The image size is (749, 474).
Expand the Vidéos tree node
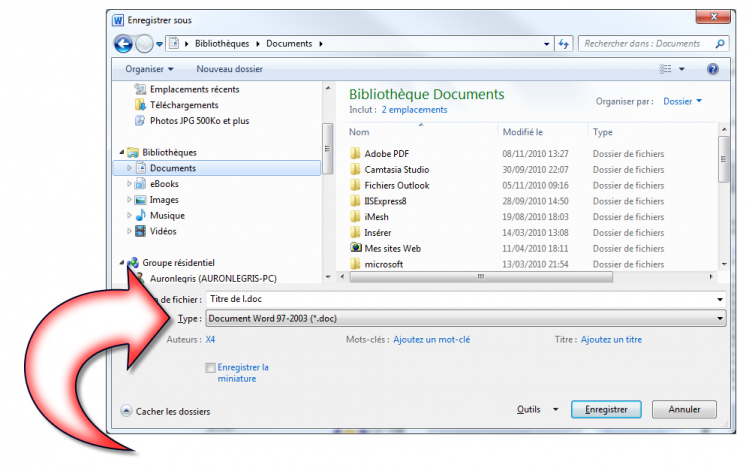tap(129, 231)
